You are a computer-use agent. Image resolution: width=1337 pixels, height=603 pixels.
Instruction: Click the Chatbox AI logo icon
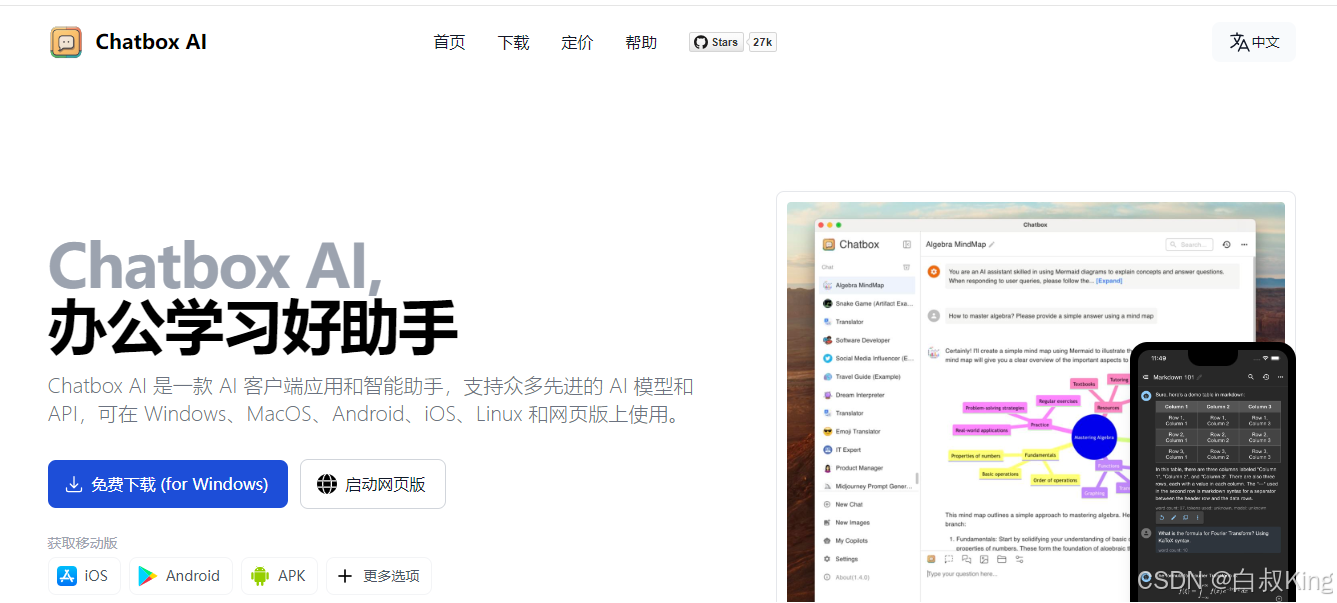[65, 41]
